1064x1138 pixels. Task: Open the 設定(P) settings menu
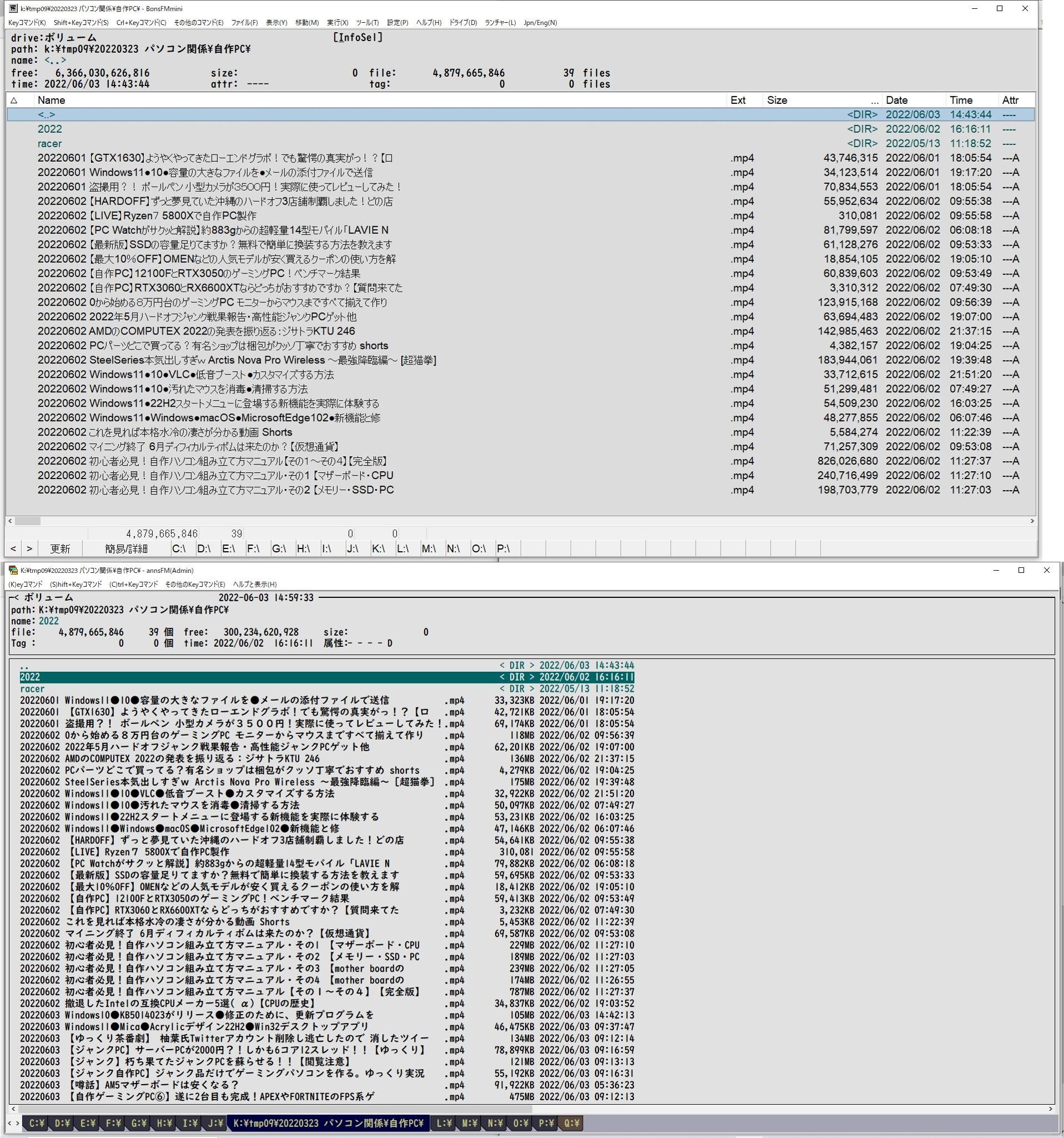[397, 23]
